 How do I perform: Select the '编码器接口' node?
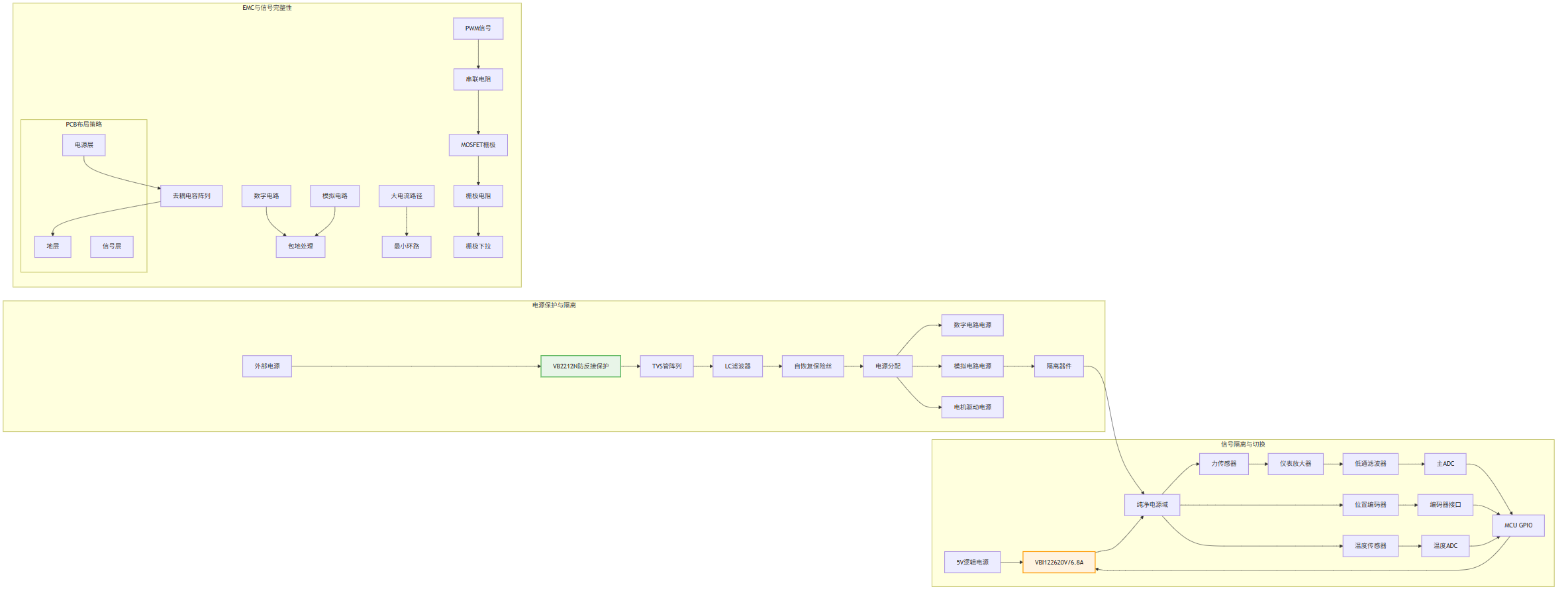click(x=1445, y=505)
